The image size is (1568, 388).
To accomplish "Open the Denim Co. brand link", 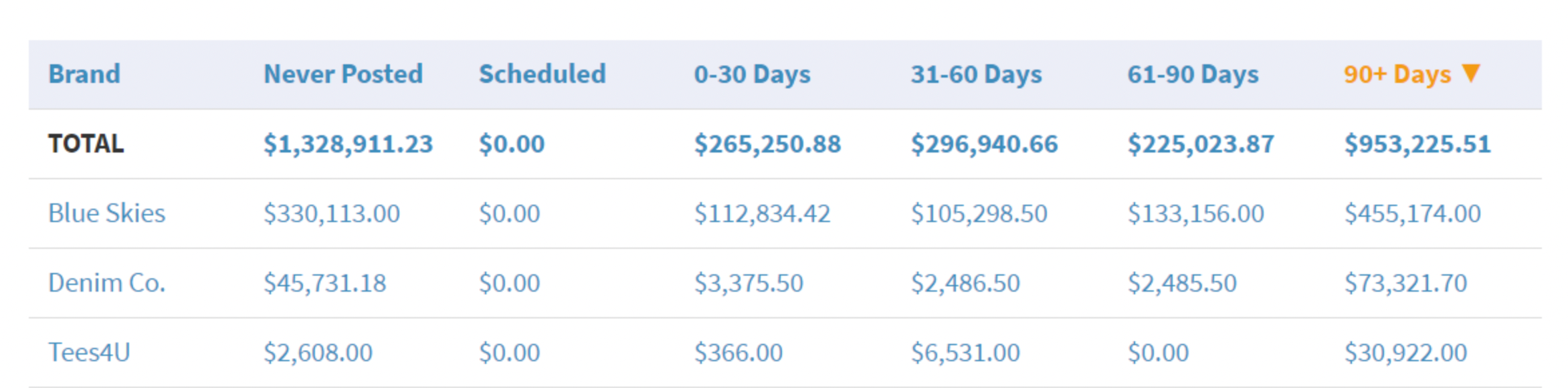I will [106, 283].
